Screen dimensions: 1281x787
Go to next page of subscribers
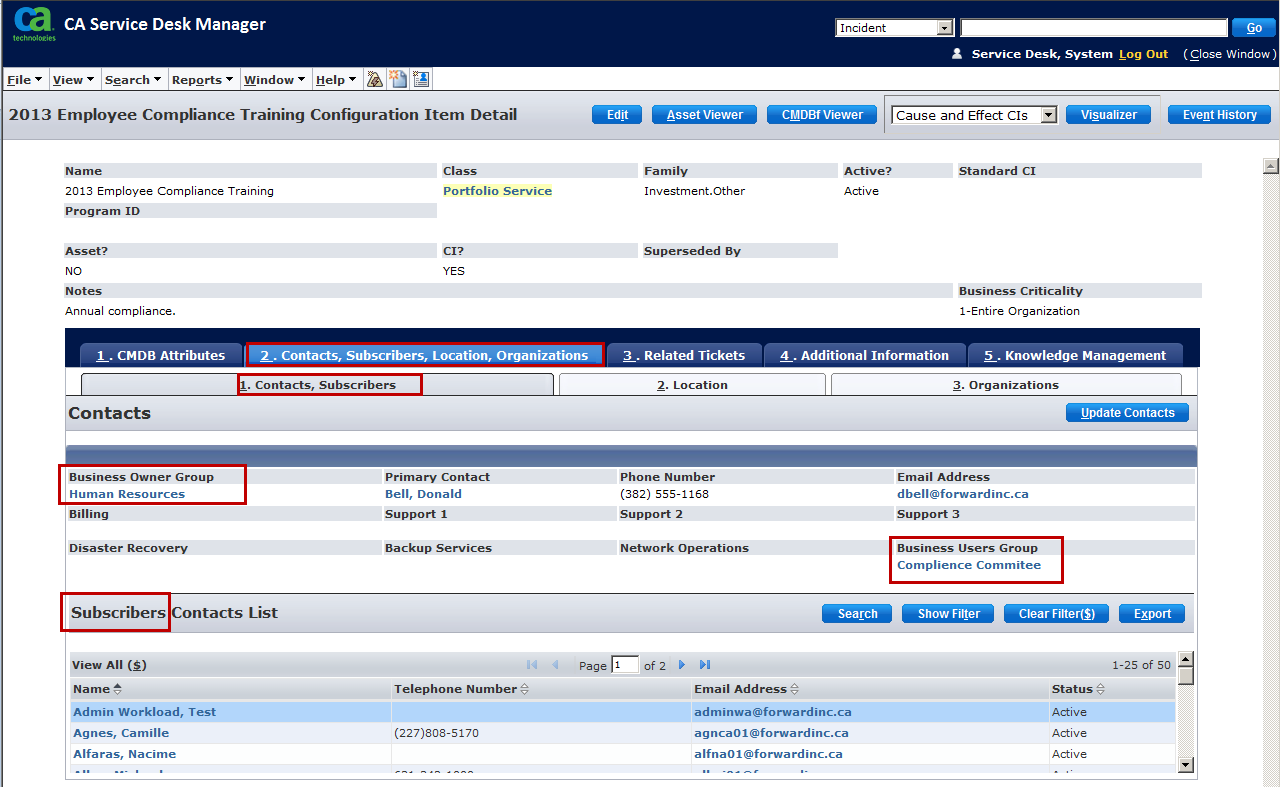pos(683,665)
